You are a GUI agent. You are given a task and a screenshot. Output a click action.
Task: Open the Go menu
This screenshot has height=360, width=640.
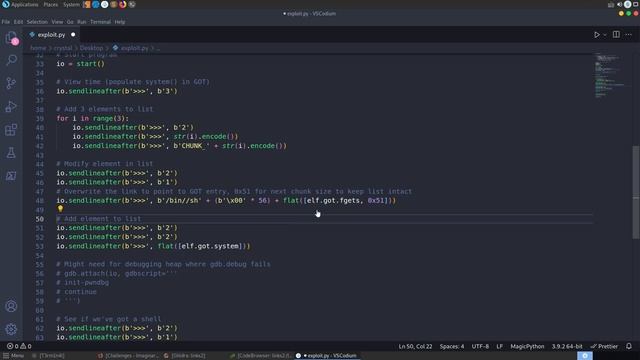70,22
